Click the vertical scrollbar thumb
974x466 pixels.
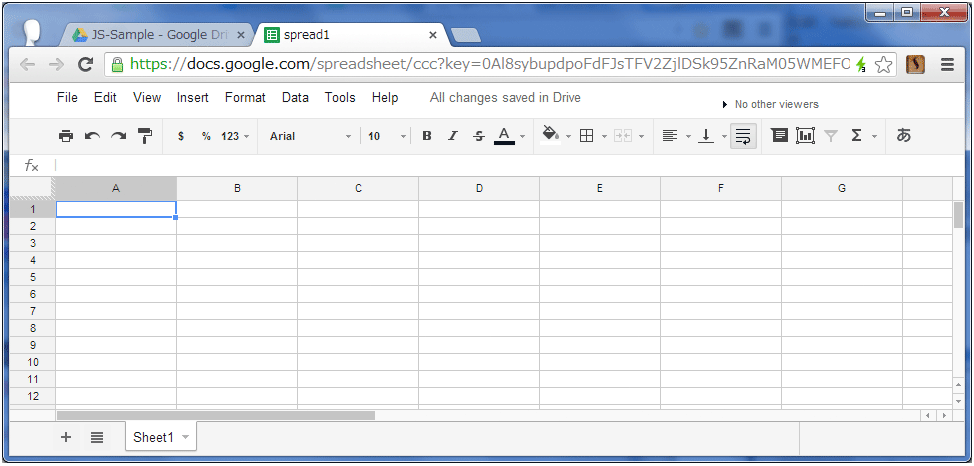coord(958,214)
